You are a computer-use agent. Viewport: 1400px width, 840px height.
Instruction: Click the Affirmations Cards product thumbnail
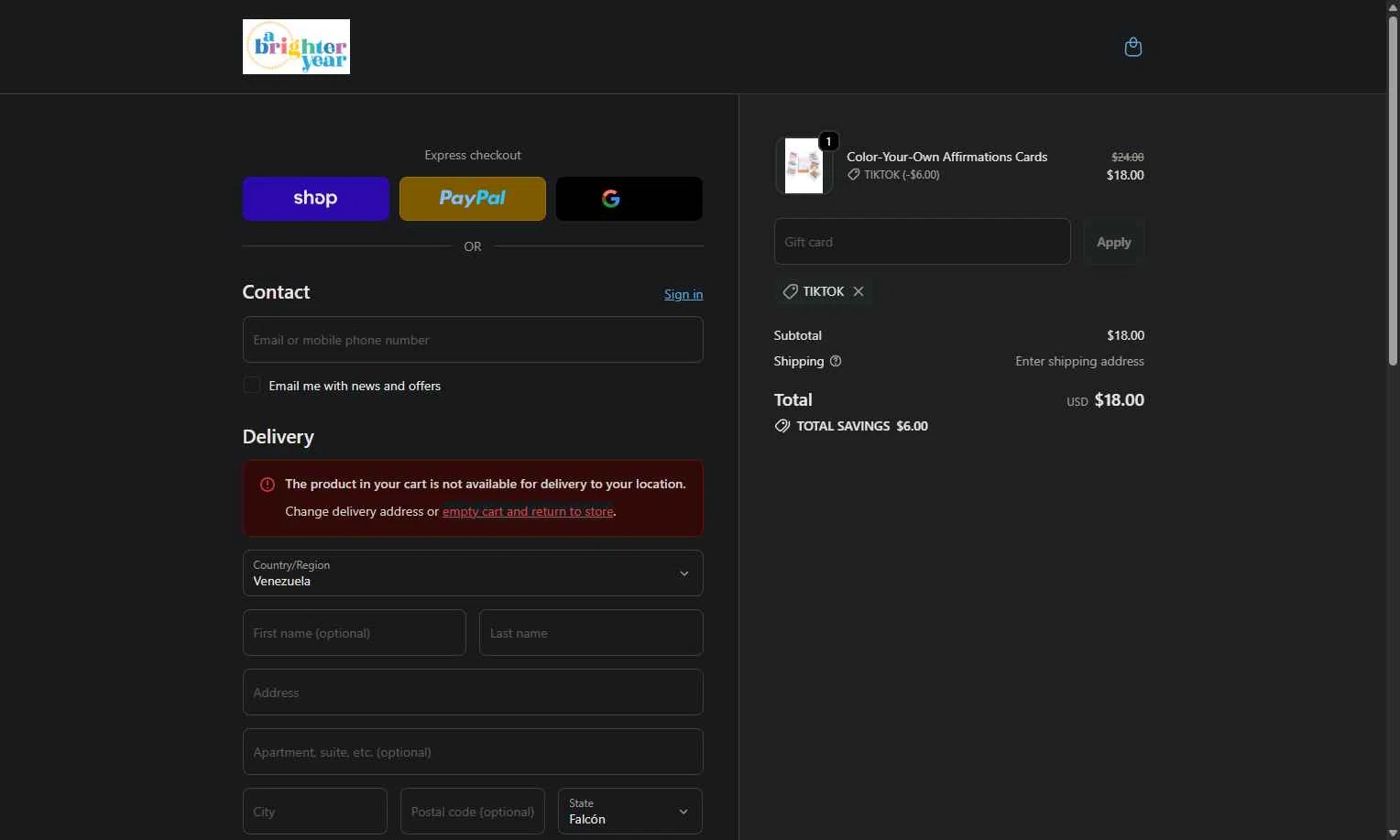coord(804,166)
